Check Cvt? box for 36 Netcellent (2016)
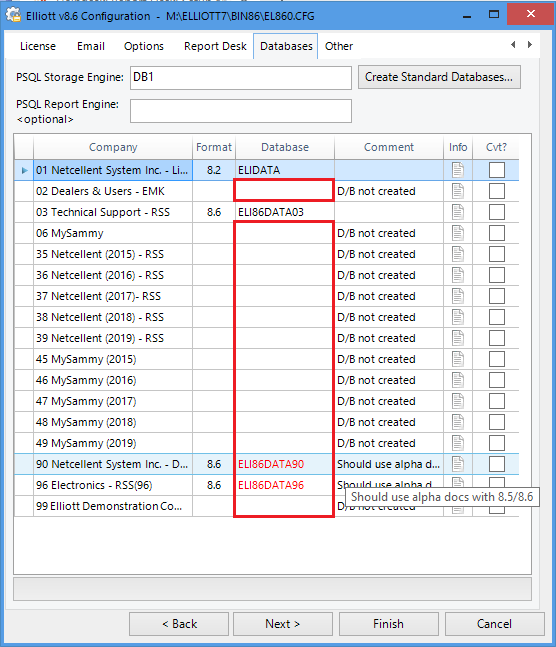 tap(497, 275)
